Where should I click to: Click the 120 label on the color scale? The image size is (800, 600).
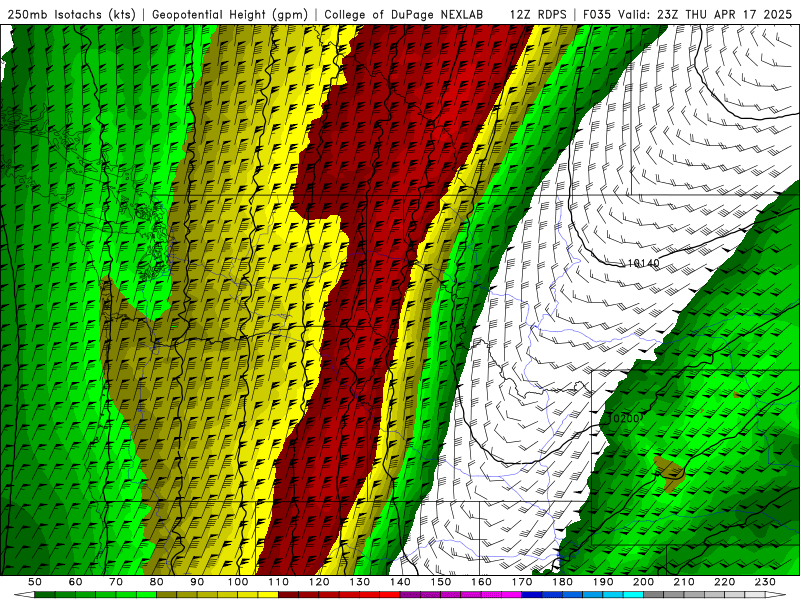coord(319,582)
